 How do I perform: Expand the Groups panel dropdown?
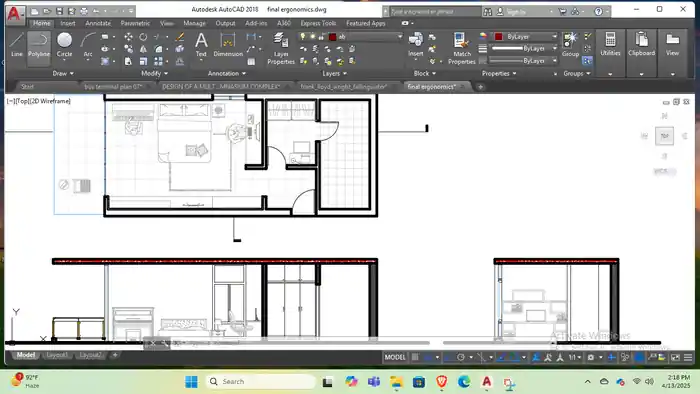pos(577,73)
